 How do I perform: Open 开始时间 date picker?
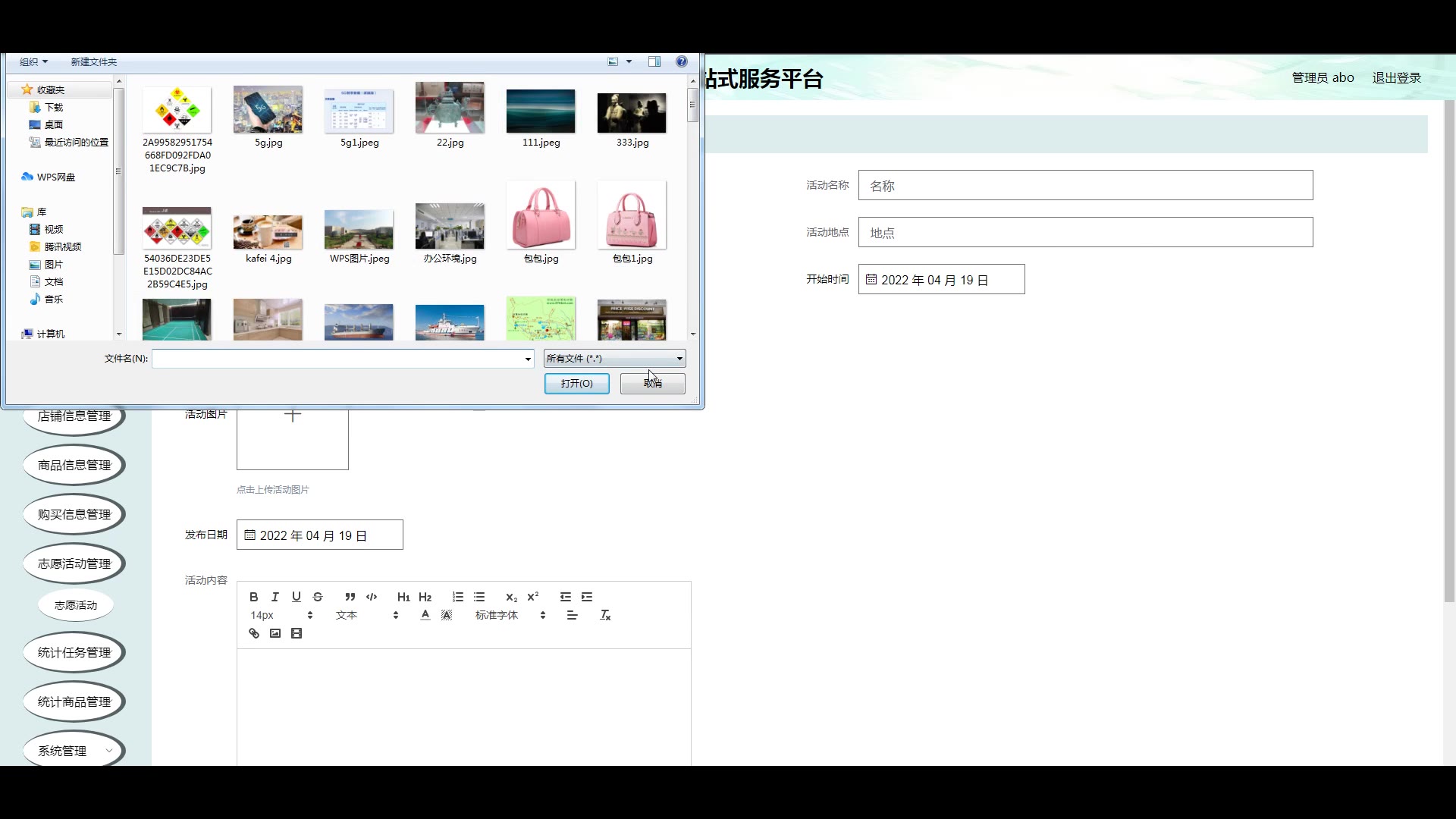[x=941, y=279]
